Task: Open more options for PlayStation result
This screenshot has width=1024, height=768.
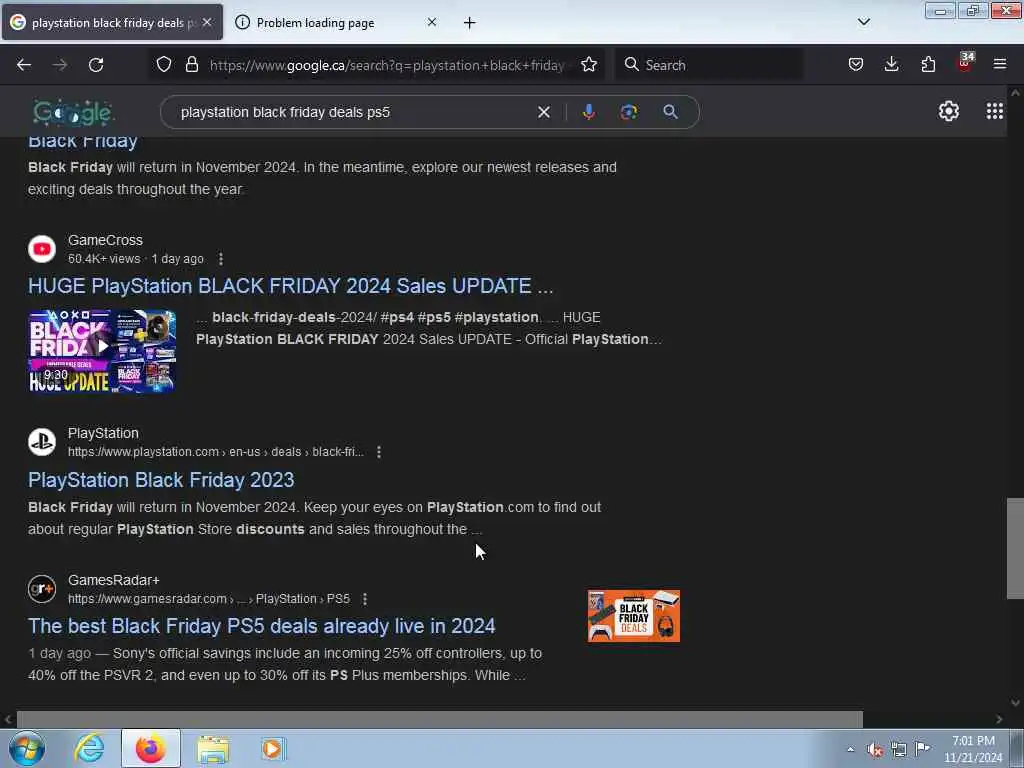Action: [379, 452]
